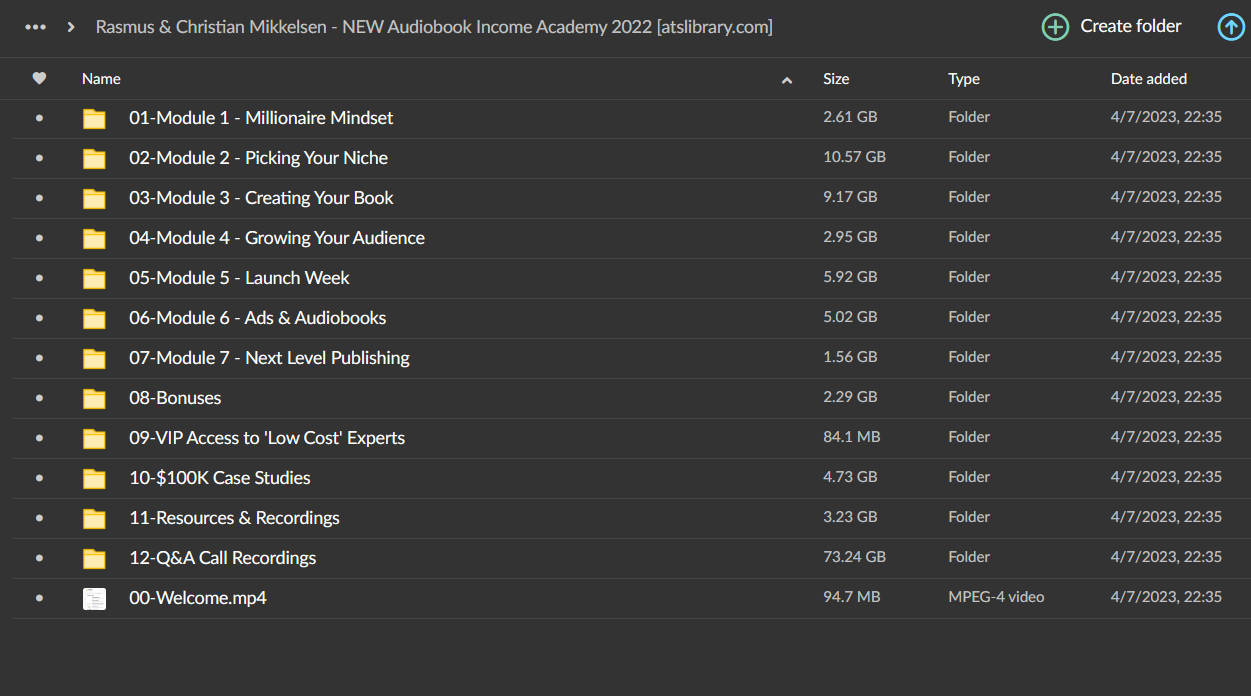Click folder icon for 02-Module 2

tap(94, 159)
